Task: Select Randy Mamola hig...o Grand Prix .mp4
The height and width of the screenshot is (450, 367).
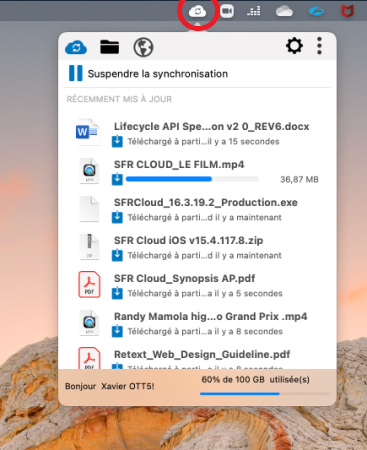Action: click(210, 317)
